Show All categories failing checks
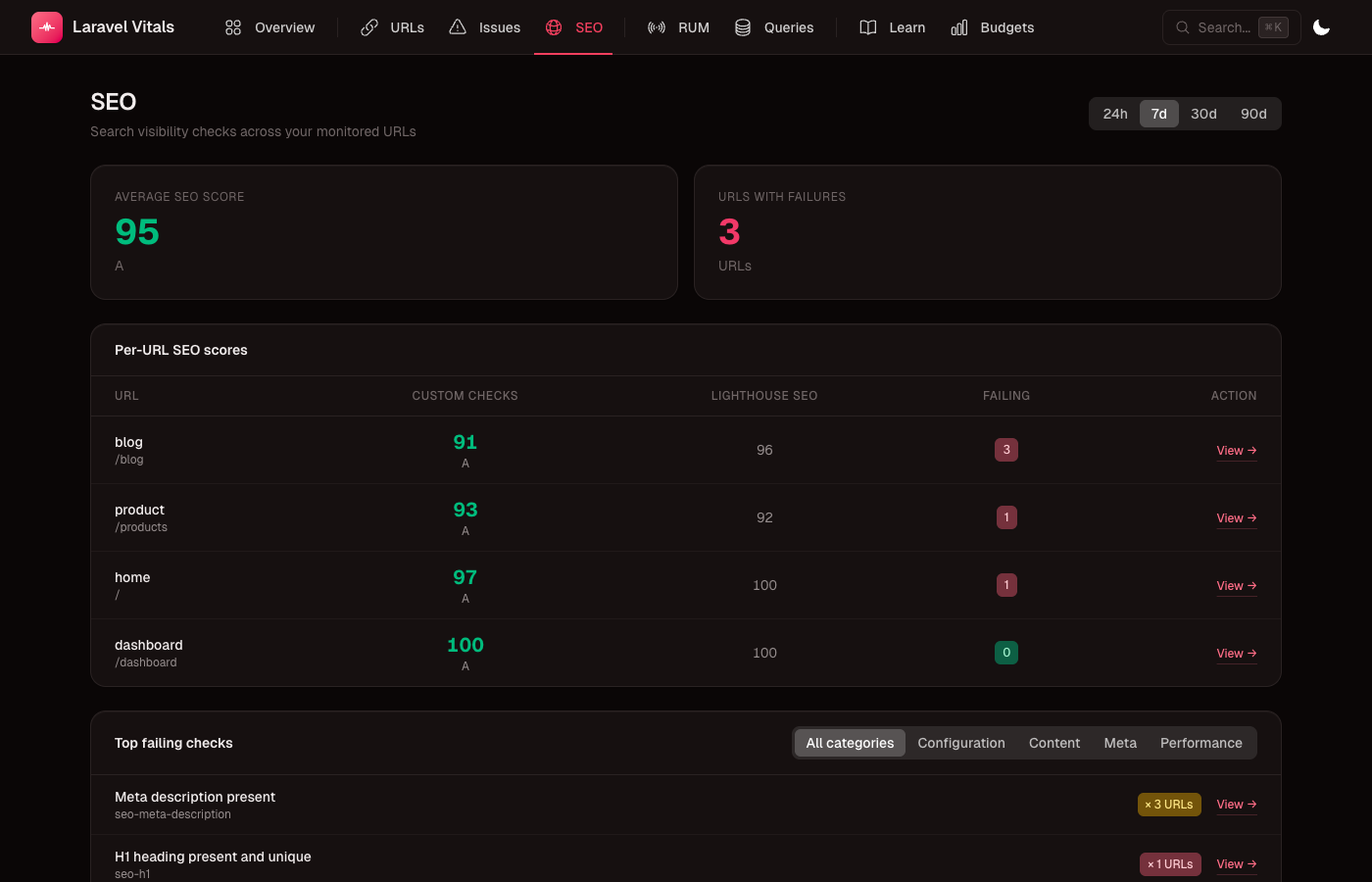1372x882 pixels. click(x=850, y=743)
